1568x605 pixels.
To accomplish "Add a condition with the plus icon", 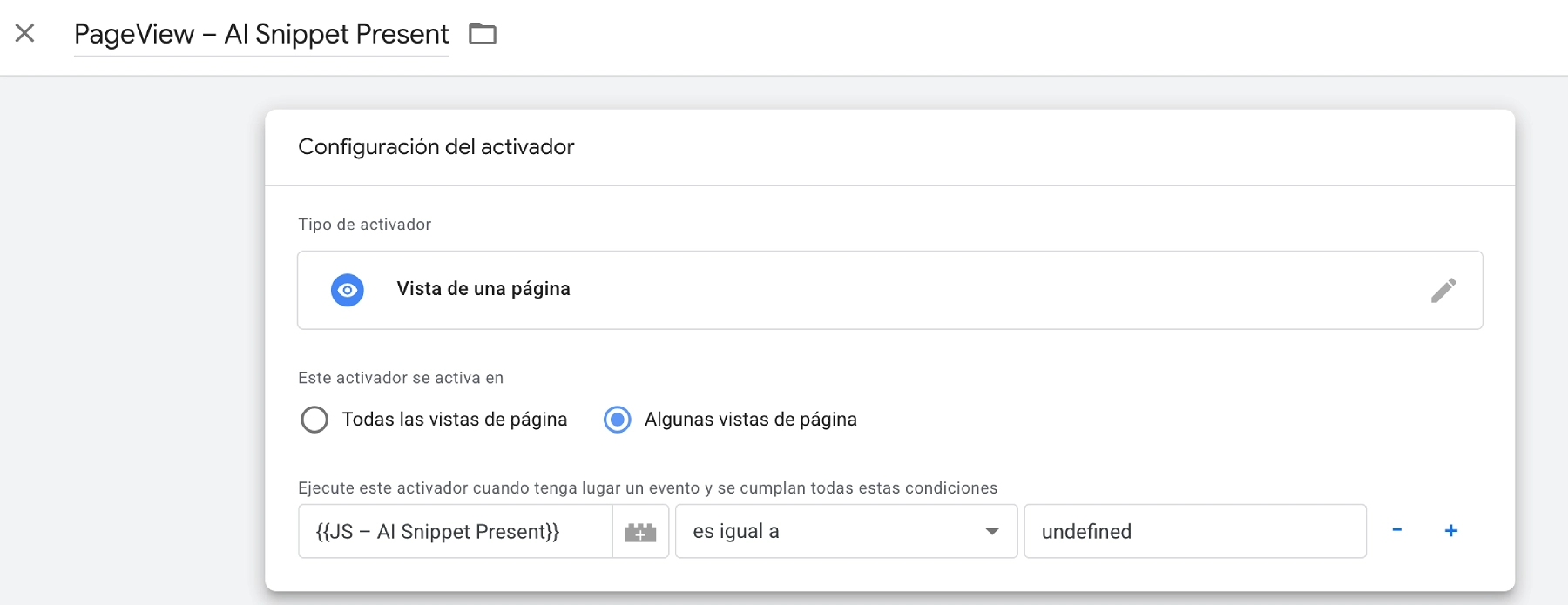I will coord(1451,530).
